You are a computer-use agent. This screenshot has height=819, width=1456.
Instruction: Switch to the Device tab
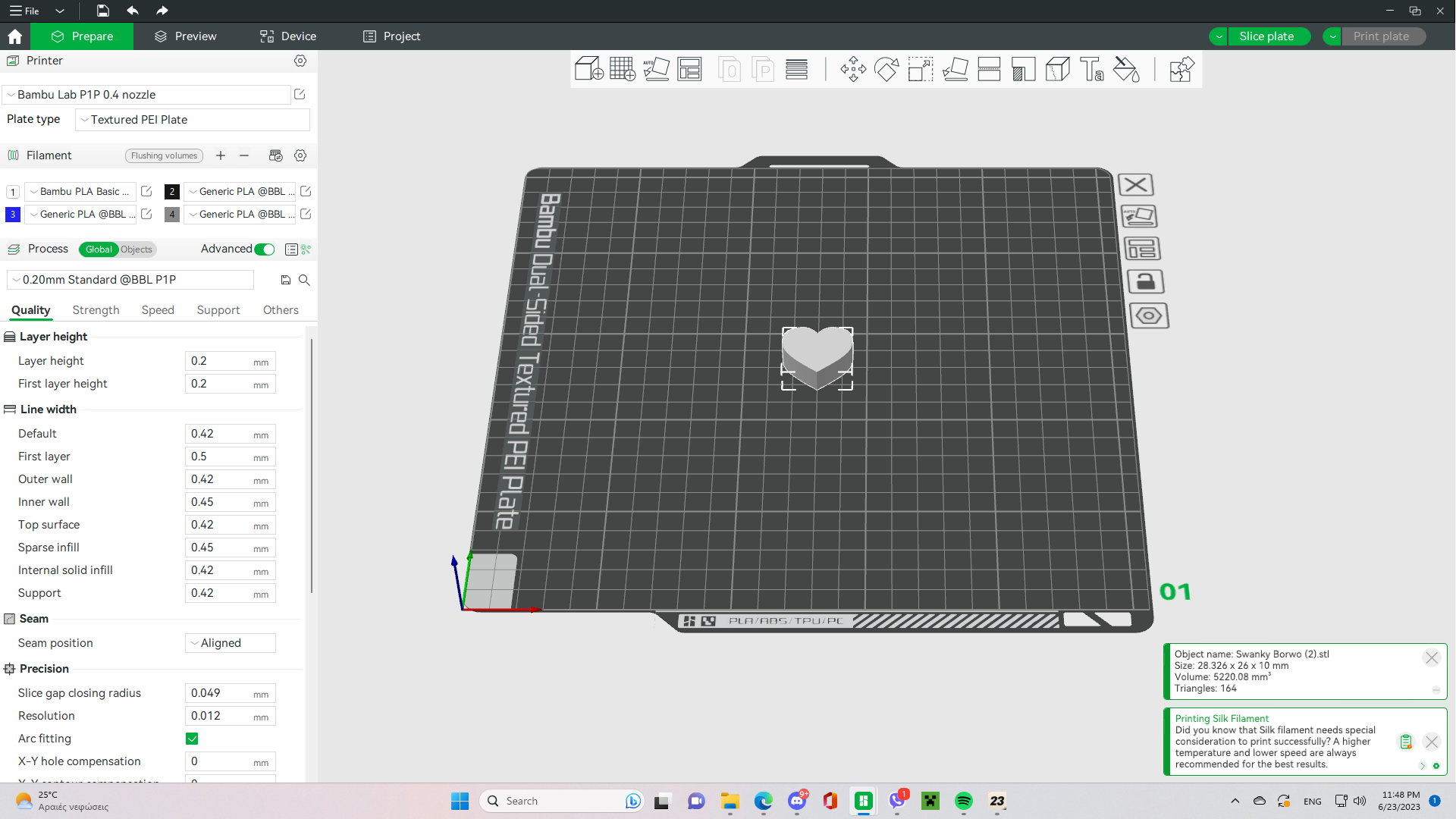[x=288, y=36]
